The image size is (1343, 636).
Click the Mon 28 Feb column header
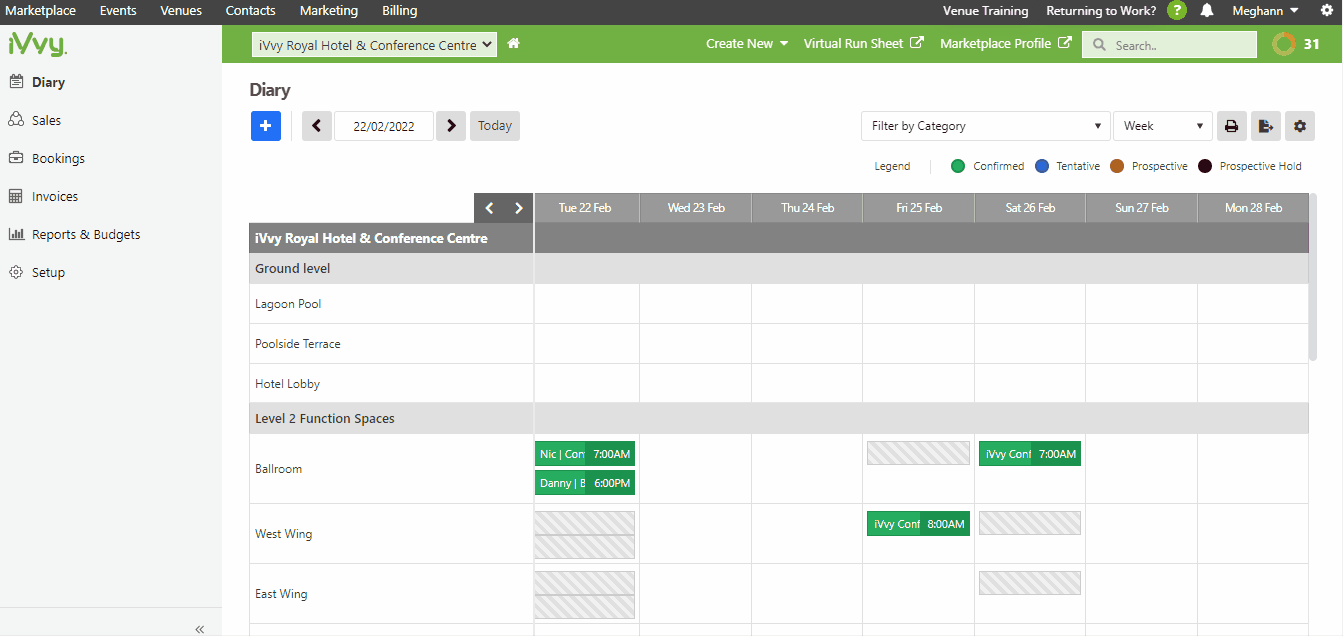point(1253,208)
